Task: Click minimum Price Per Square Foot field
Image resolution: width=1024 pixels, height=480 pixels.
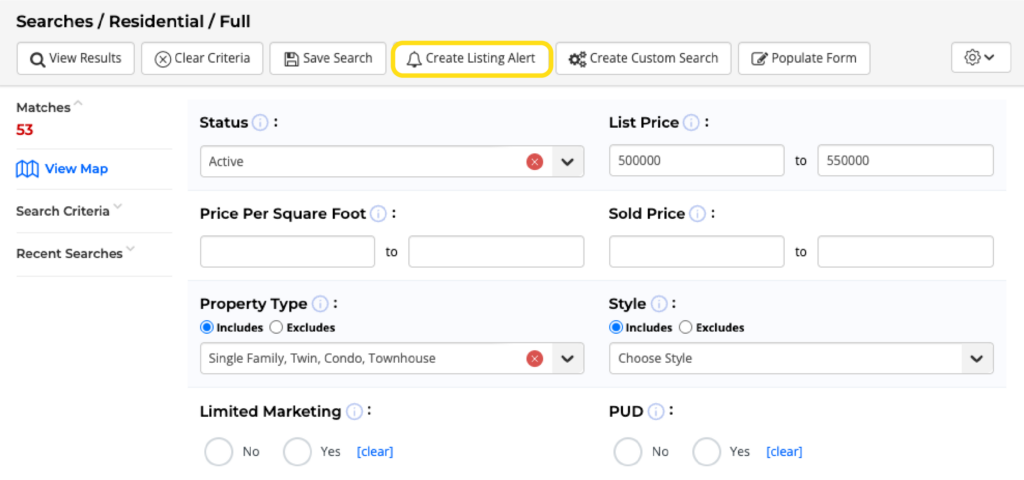Action: [x=287, y=252]
